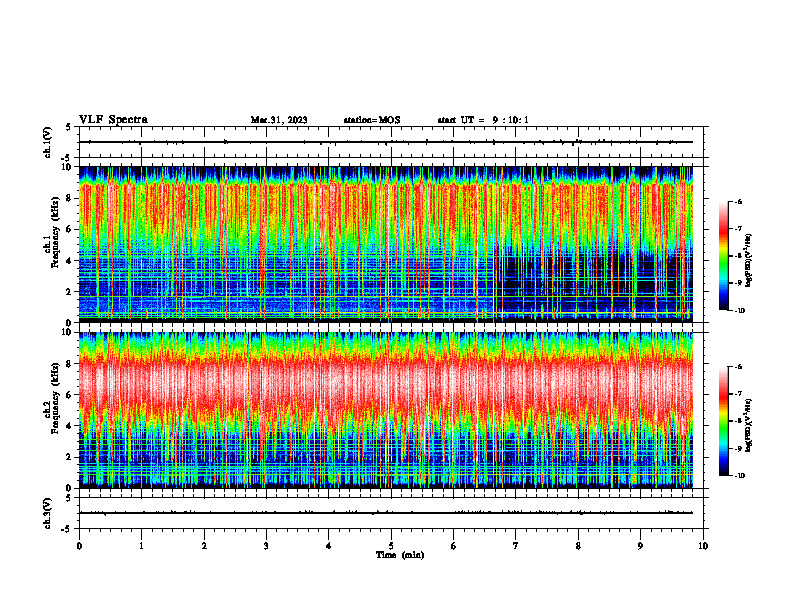Viewport: 792px width, 612px height.
Task: Click the ch.1 spectrogram color scale bar
Action: (724, 256)
